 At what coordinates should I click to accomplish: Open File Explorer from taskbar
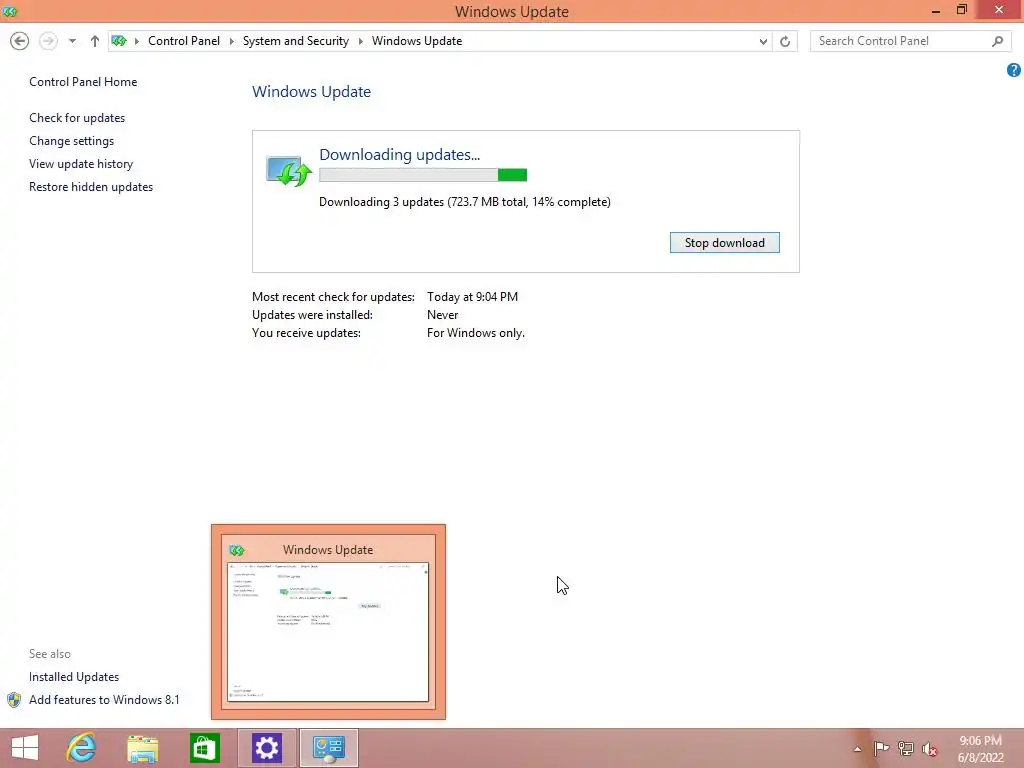pos(142,748)
